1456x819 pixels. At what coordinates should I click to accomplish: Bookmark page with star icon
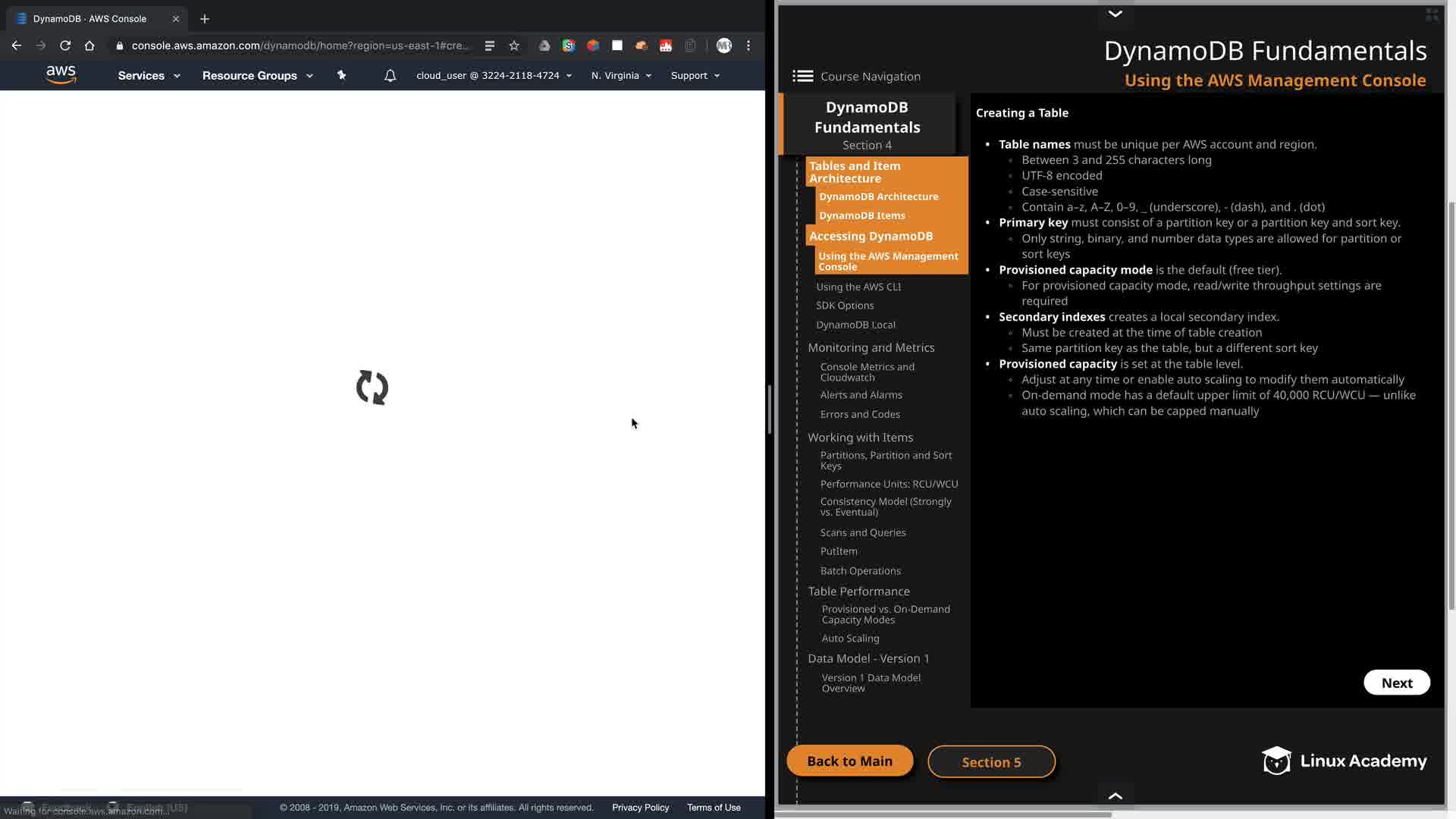tap(514, 45)
